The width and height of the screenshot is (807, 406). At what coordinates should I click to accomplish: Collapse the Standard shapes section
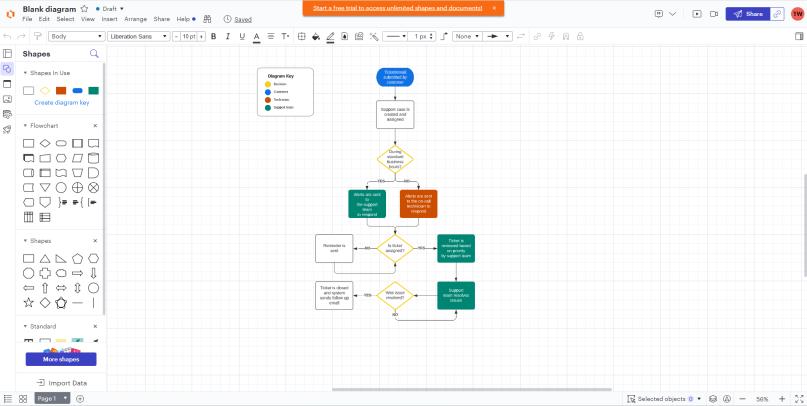(x=25, y=326)
